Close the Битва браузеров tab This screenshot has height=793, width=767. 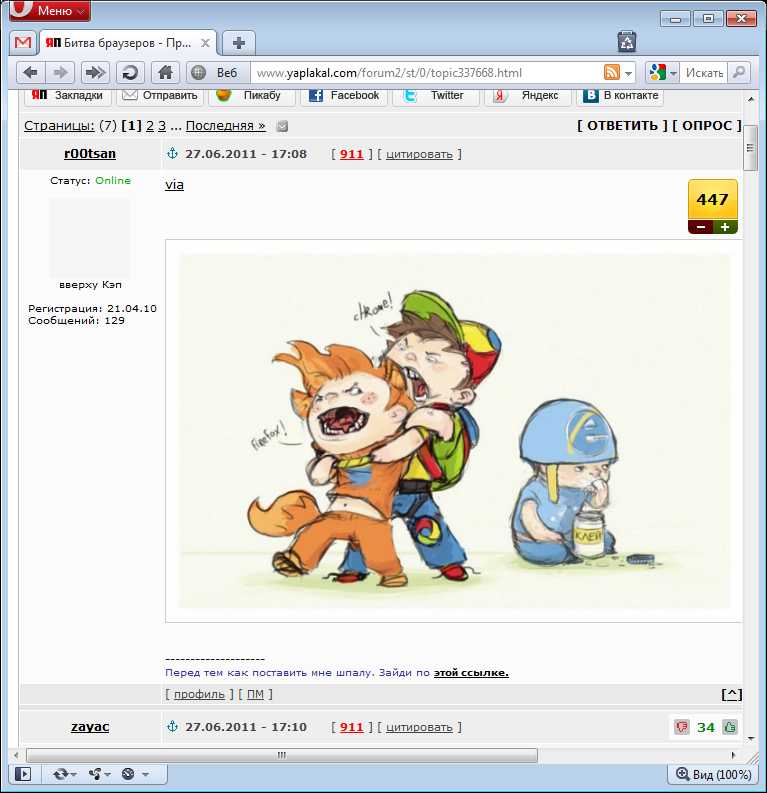pyautogui.click(x=205, y=43)
